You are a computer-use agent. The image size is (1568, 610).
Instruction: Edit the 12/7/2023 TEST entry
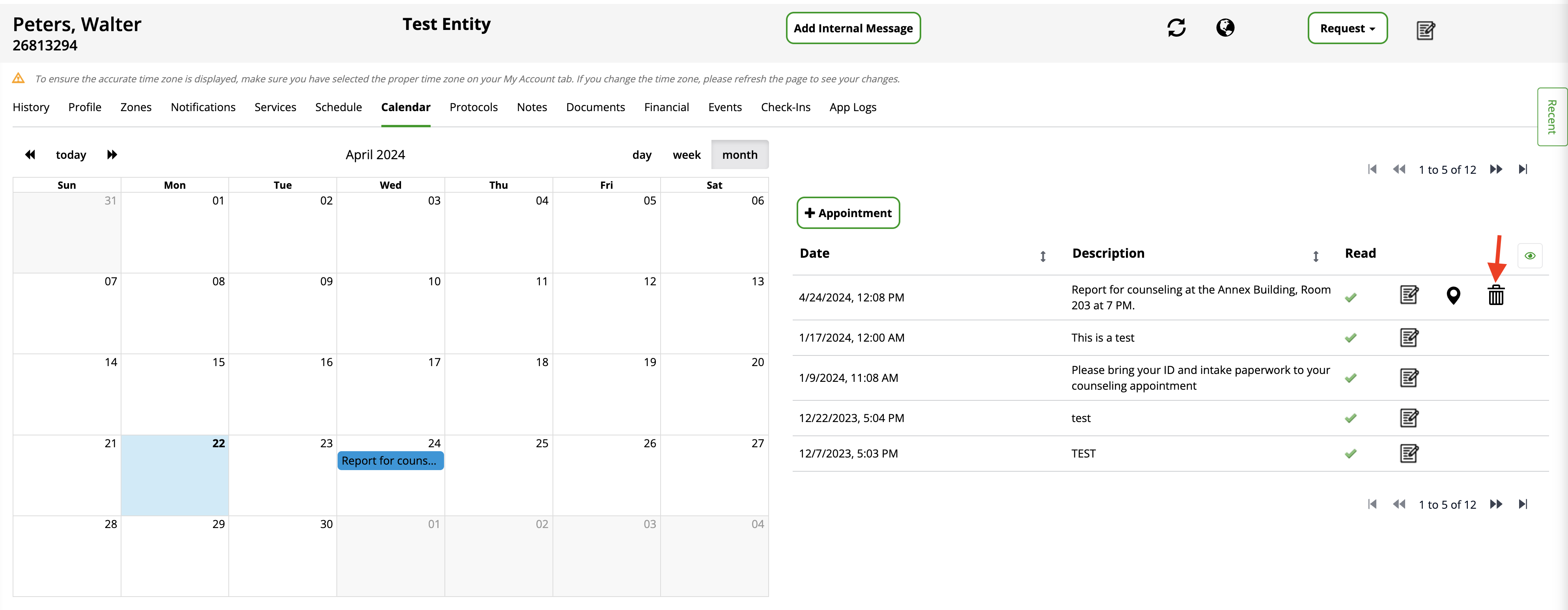1409,454
